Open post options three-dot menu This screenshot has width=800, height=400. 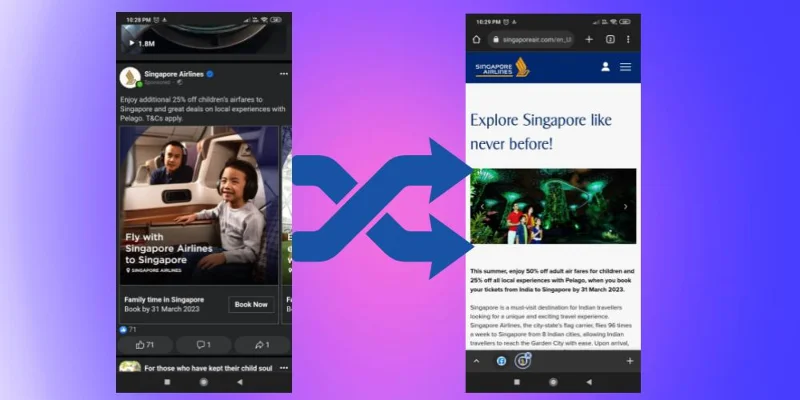283,74
